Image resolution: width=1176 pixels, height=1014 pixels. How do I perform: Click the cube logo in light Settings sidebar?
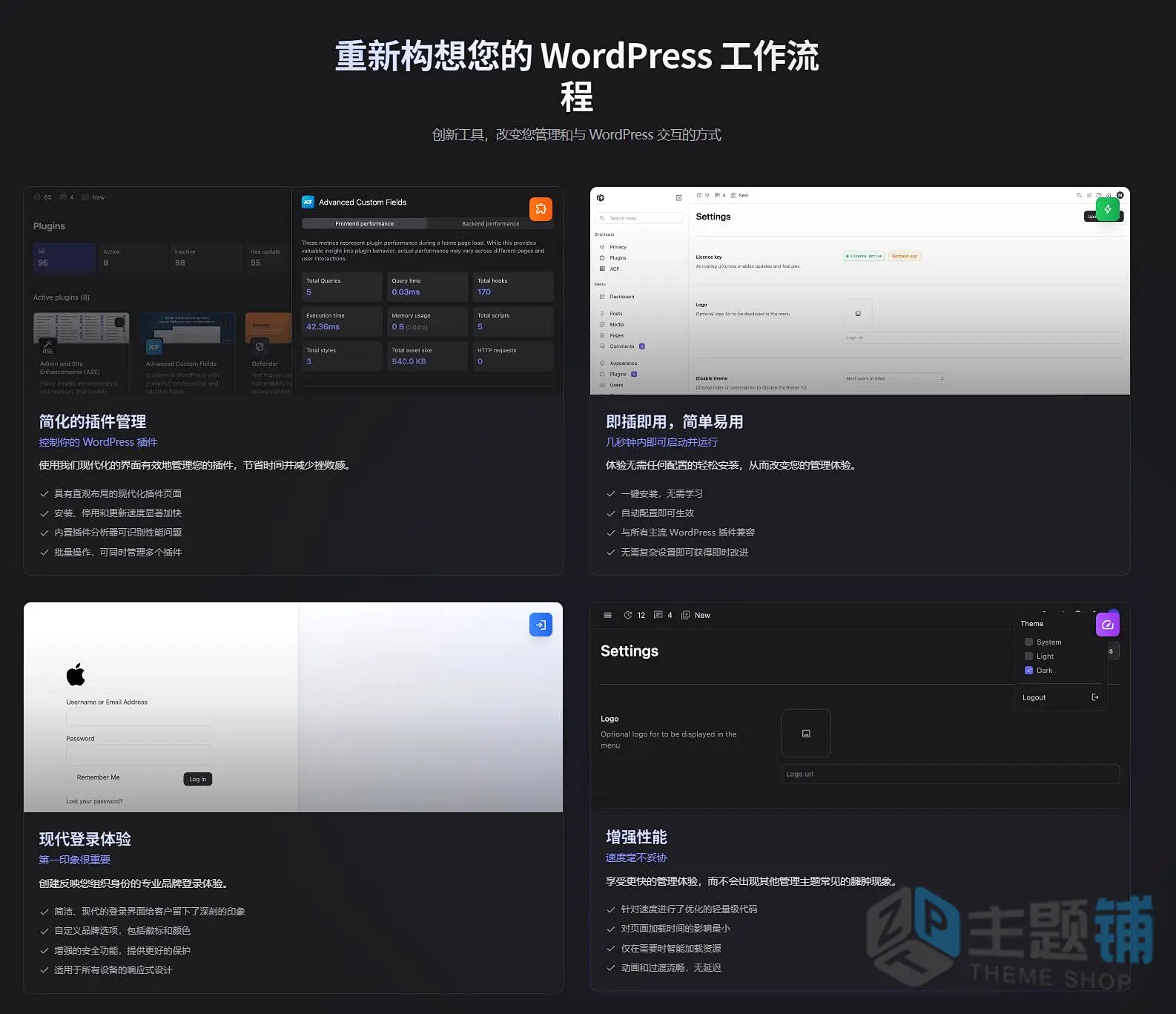coord(601,198)
